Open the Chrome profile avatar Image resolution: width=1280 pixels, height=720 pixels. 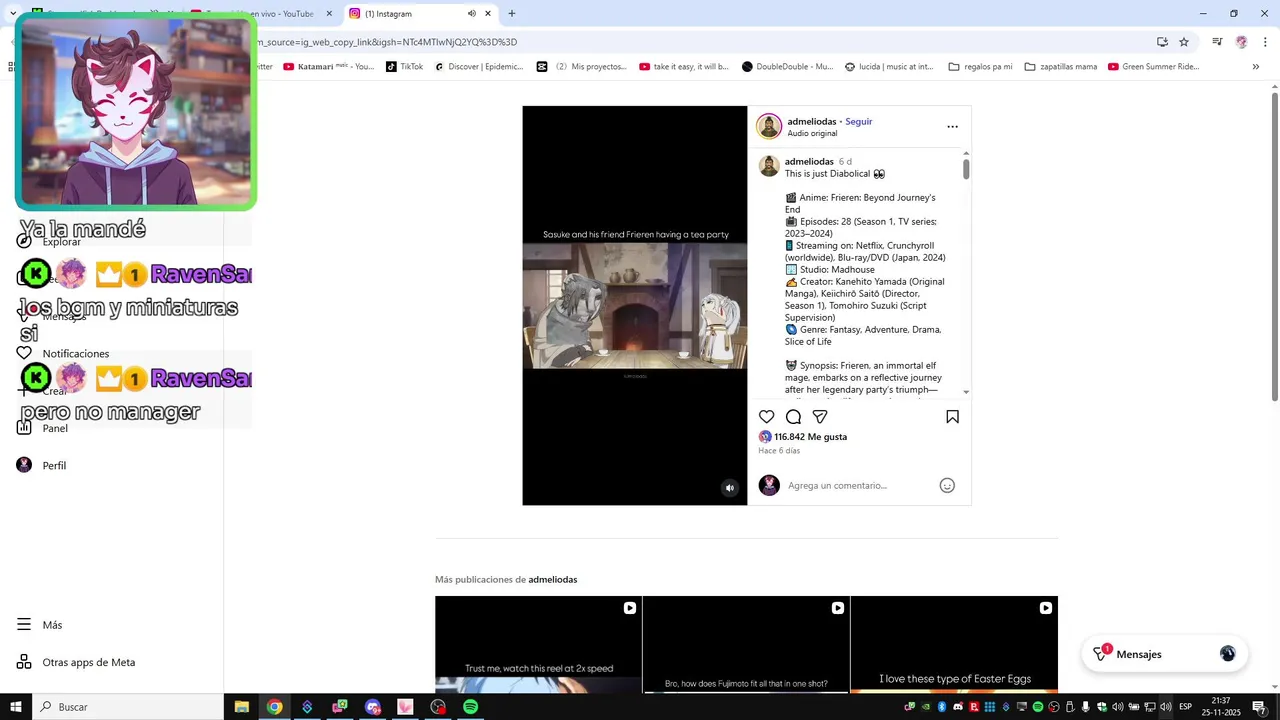(1242, 42)
